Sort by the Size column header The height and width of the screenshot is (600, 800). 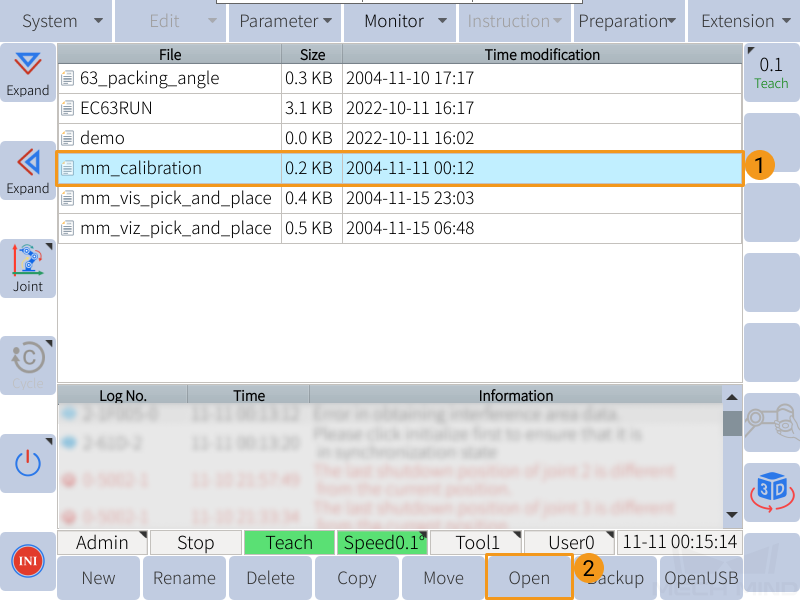[x=312, y=55]
